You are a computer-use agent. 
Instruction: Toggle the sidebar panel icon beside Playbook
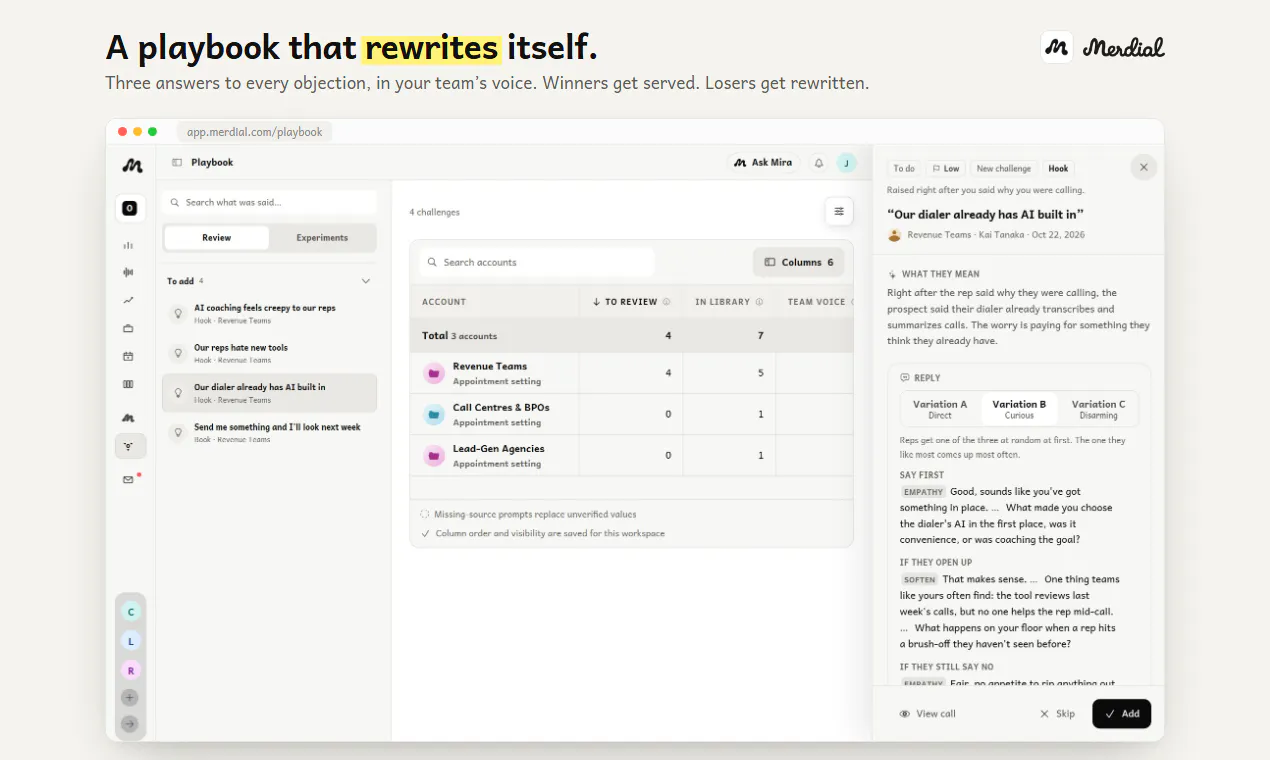click(177, 162)
